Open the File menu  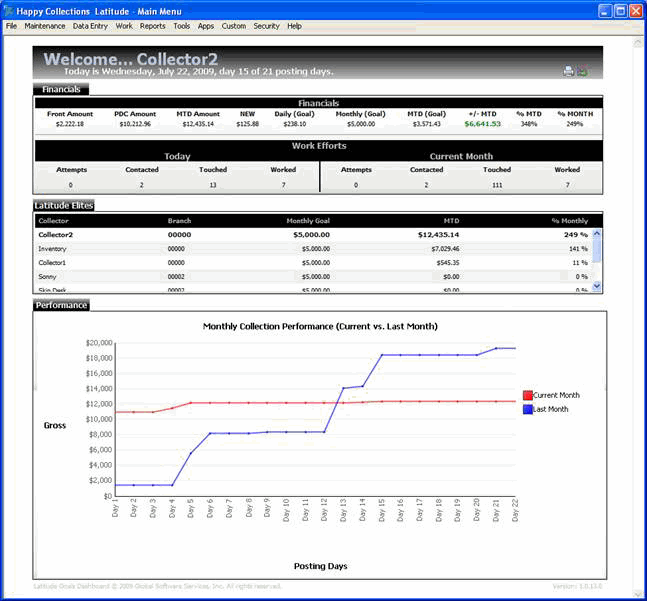point(11,26)
